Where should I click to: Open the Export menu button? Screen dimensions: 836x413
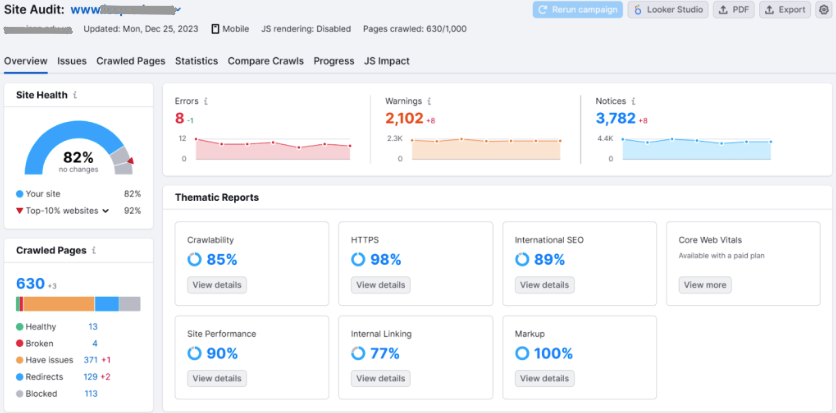[x=785, y=10]
